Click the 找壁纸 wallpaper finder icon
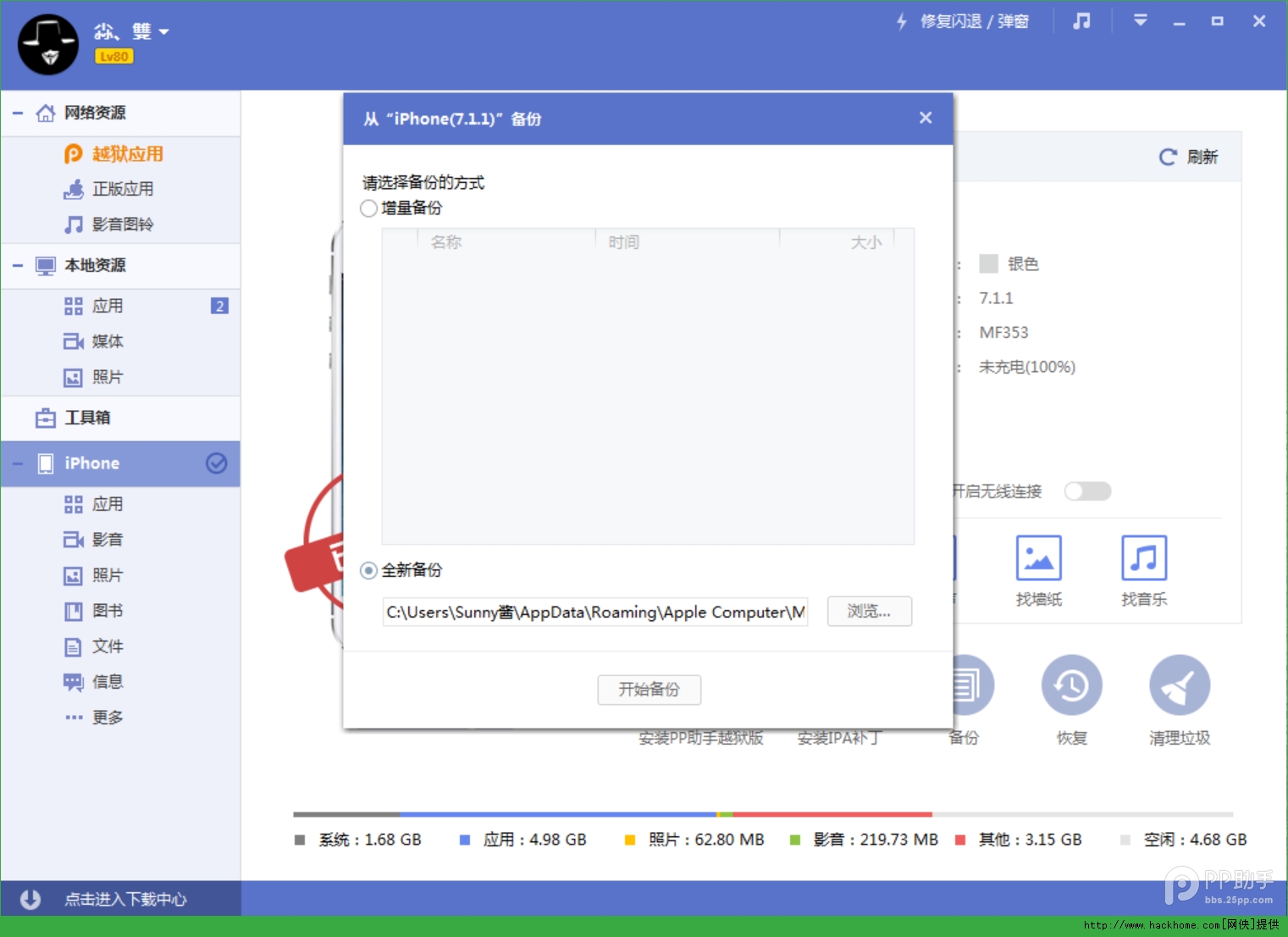The image size is (1288, 937). click(x=1038, y=558)
